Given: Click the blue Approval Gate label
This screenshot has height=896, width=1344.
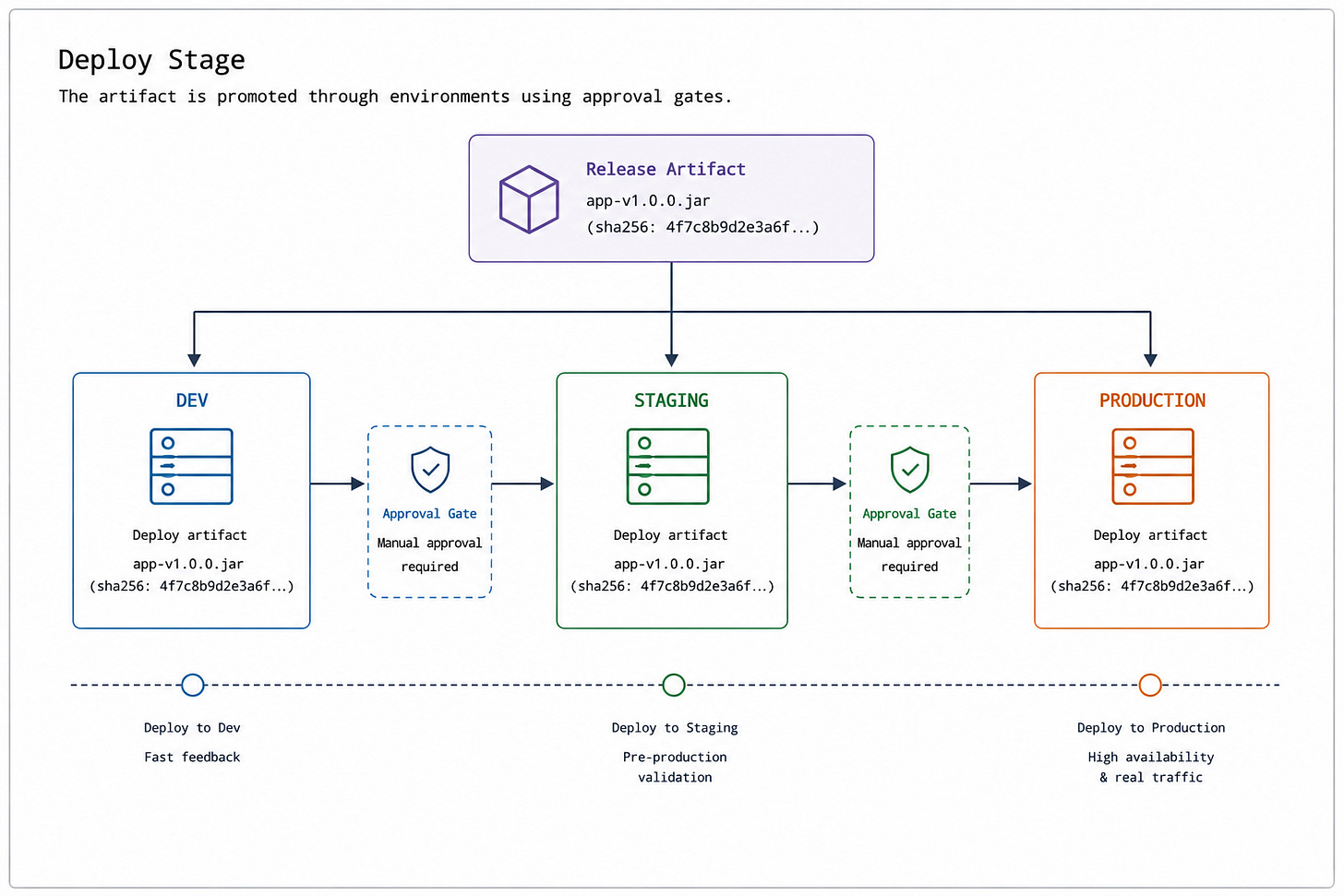Looking at the screenshot, I should click(x=430, y=514).
